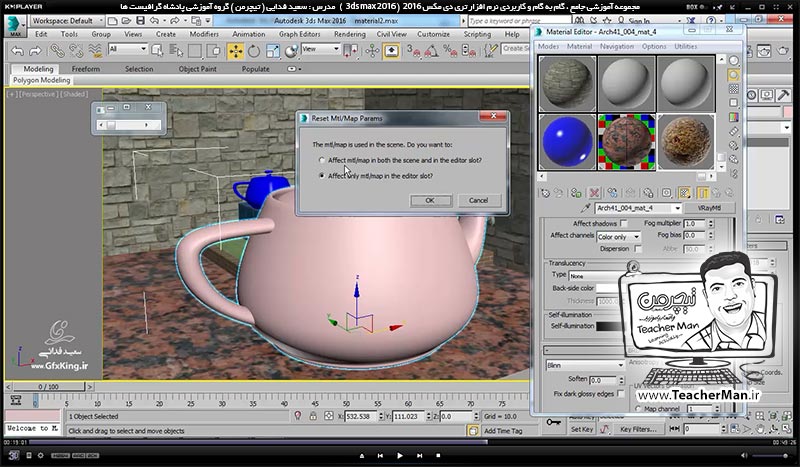Click Video Color Check icon in Material Editor
The image size is (800, 467).
click(734, 117)
